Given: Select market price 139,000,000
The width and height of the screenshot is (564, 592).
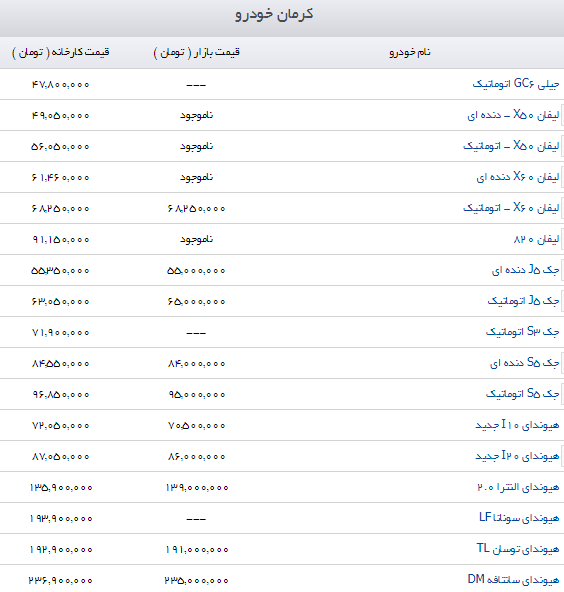Looking at the screenshot, I should [197, 487].
